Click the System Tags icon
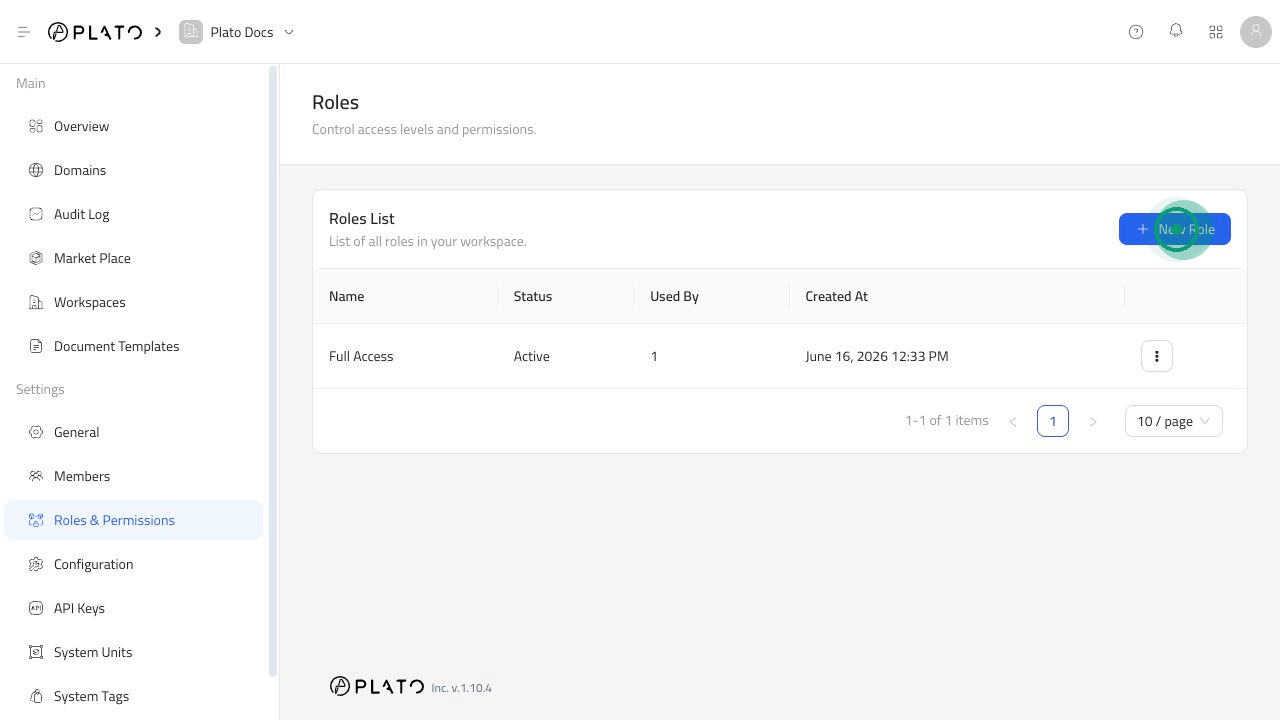Screen dimensions: 1280x720 pos(36,696)
